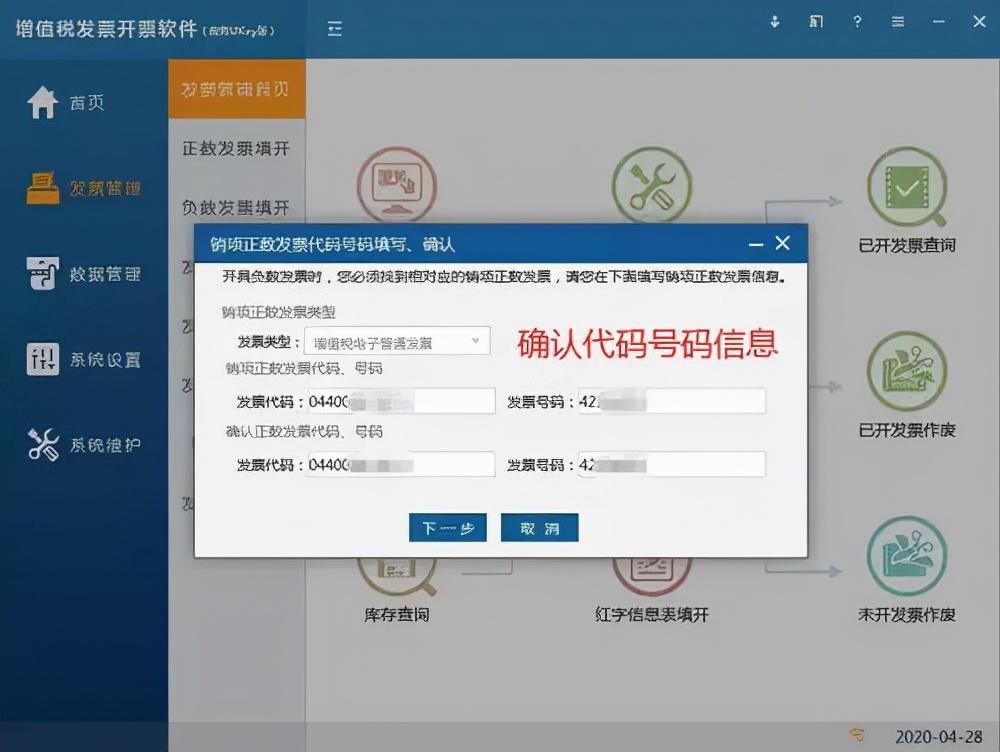Select 发票管理 in left sidebar
The image size is (1000, 752).
[84, 188]
